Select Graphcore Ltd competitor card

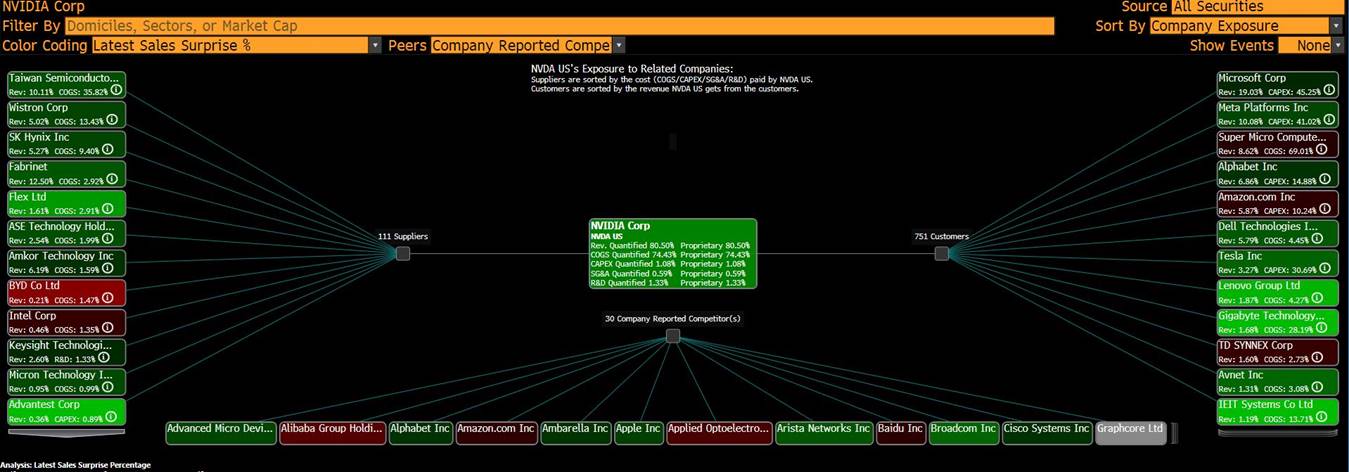pos(1132,432)
